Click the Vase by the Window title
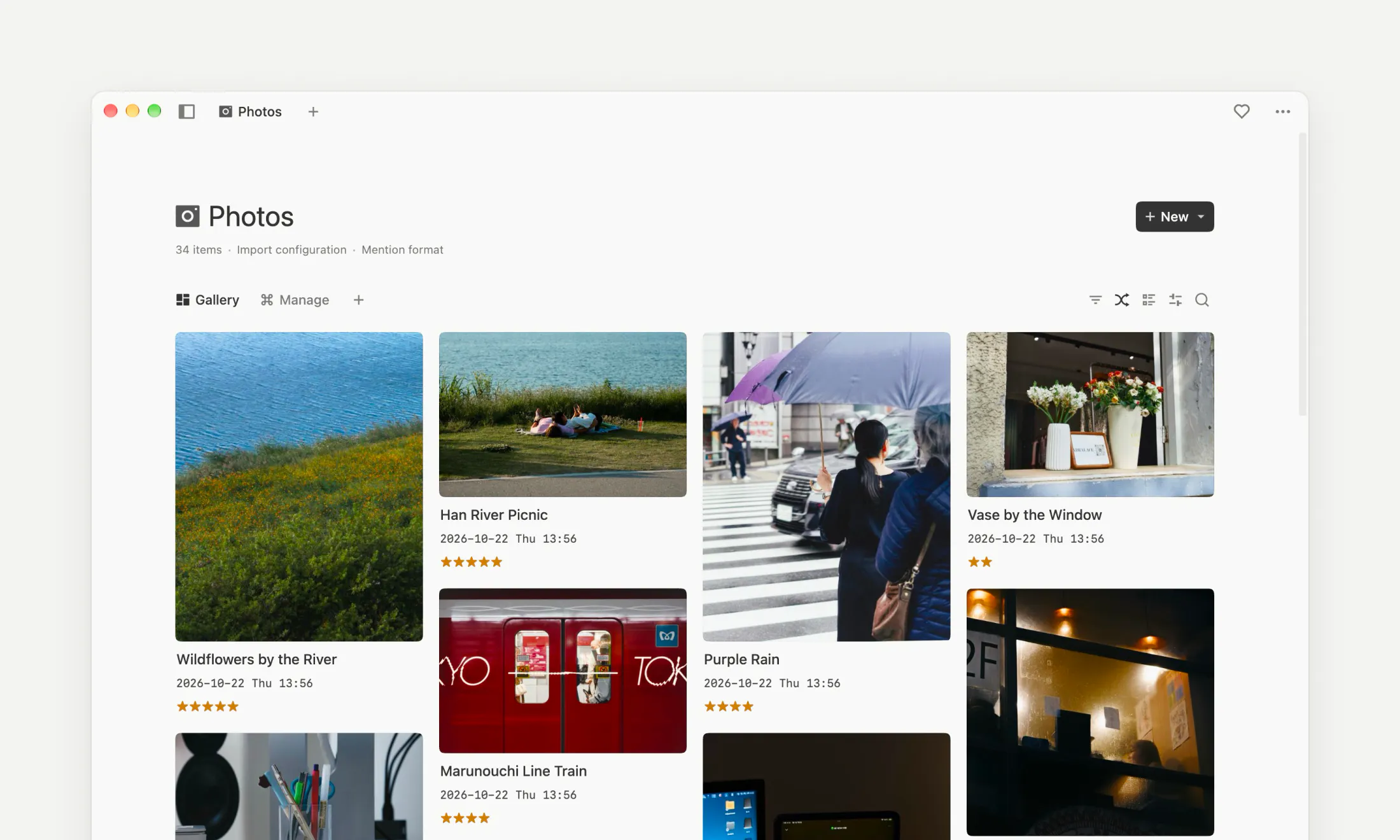The height and width of the screenshot is (840, 1400). (1035, 515)
